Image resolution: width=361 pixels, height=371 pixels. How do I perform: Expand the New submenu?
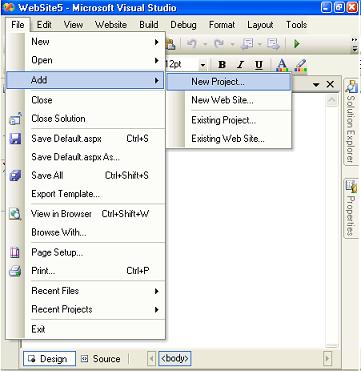pyautogui.click(x=85, y=42)
